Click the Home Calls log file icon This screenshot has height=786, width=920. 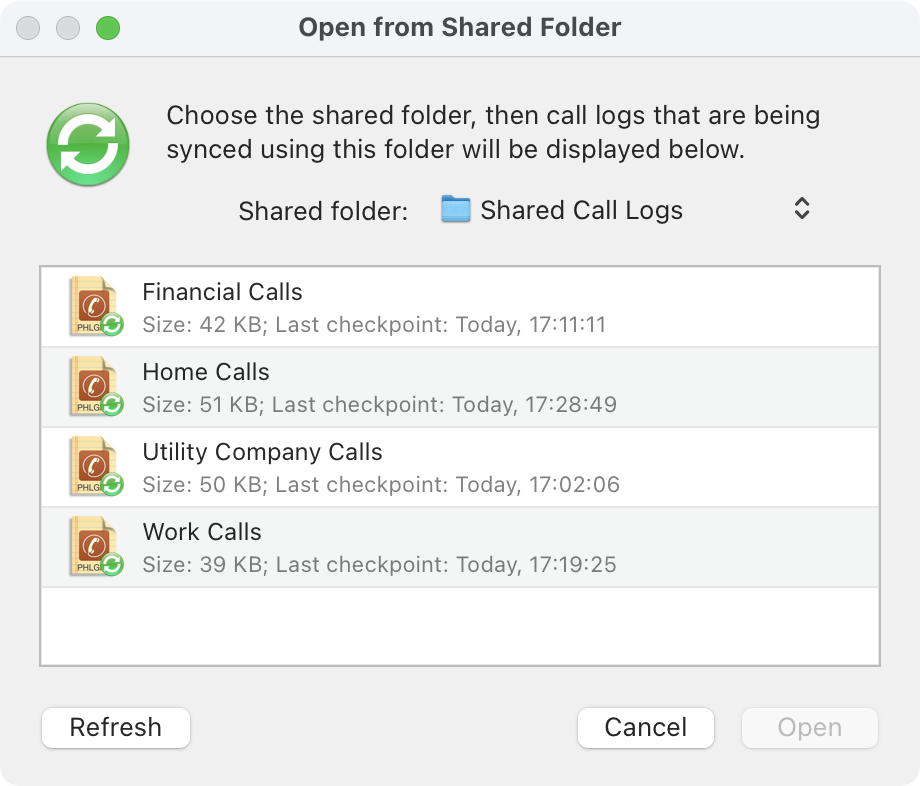(x=96, y=386)
